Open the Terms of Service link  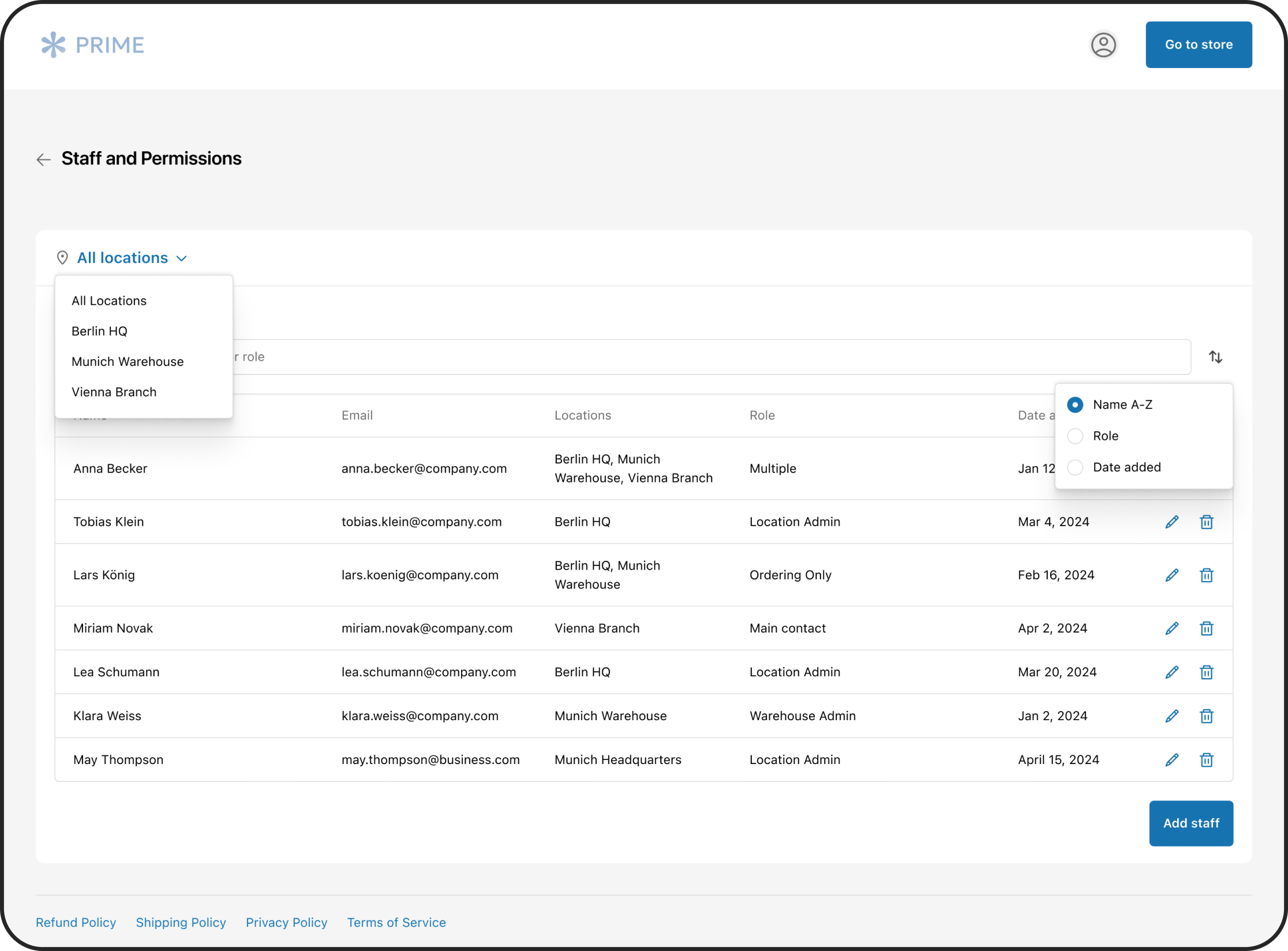coord(396,922)
